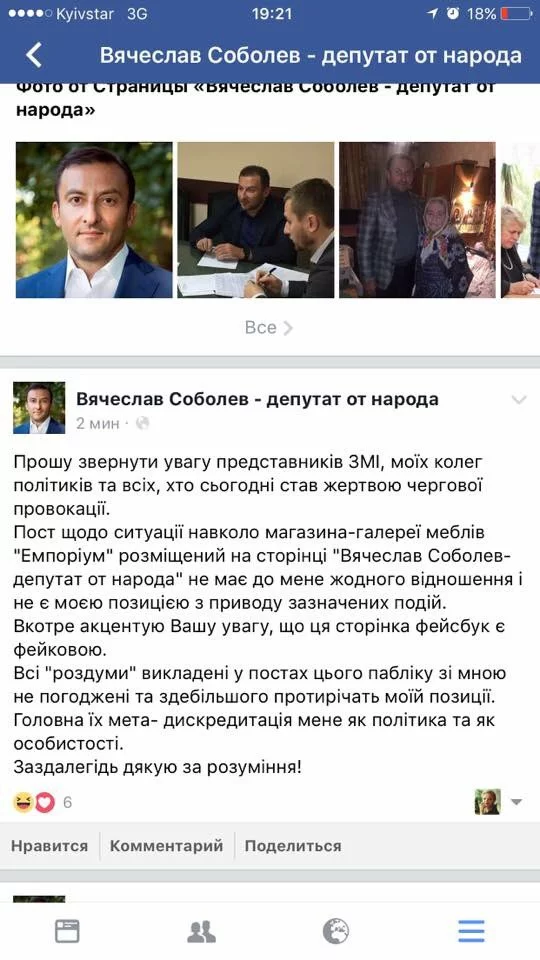Tap the laughing reaction emoji

click(x=23, y=802)
